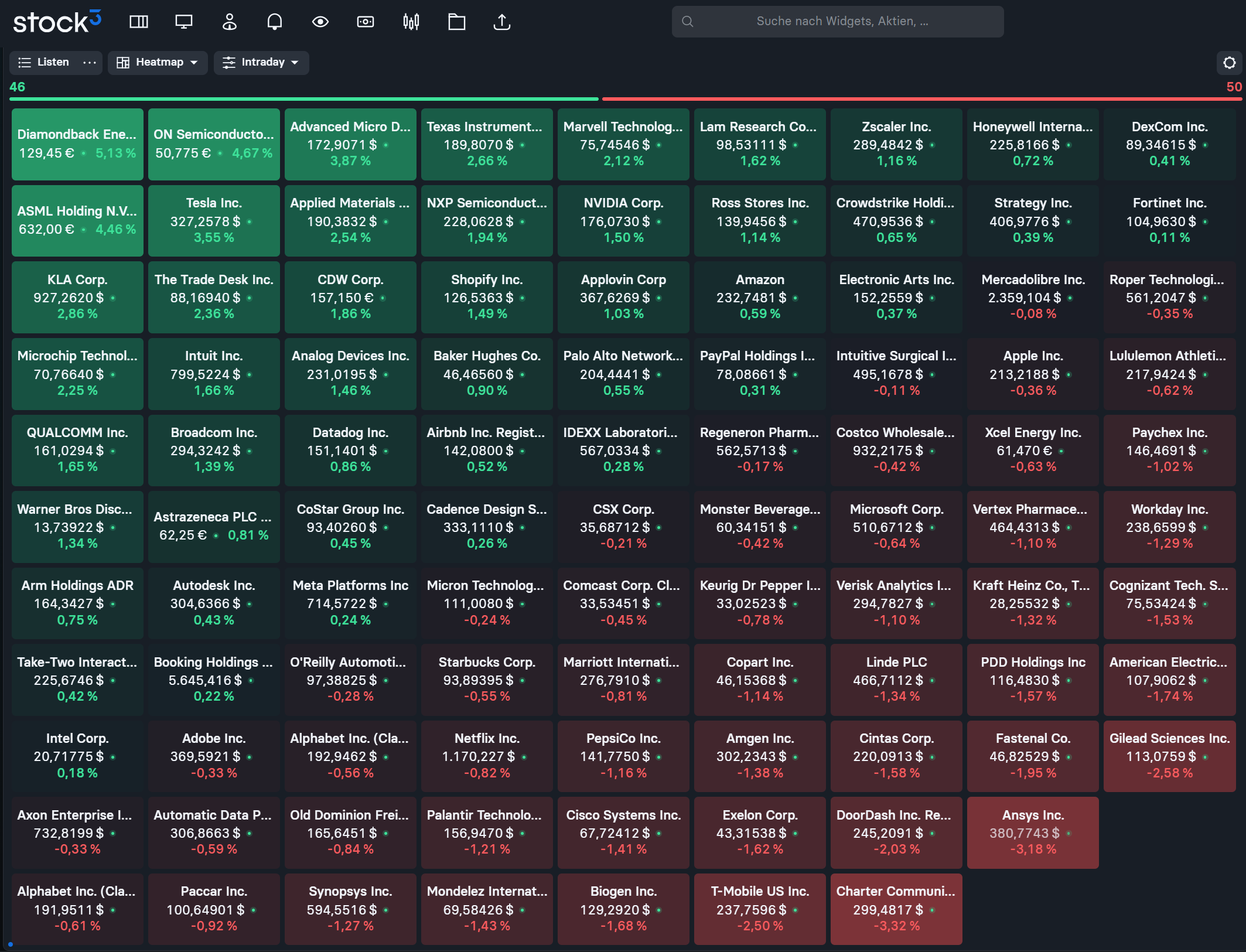Select the Arm Holdings ADR tile
Image resolution: width=1246 pixels, height=952 pixels.
pos(77,603)
